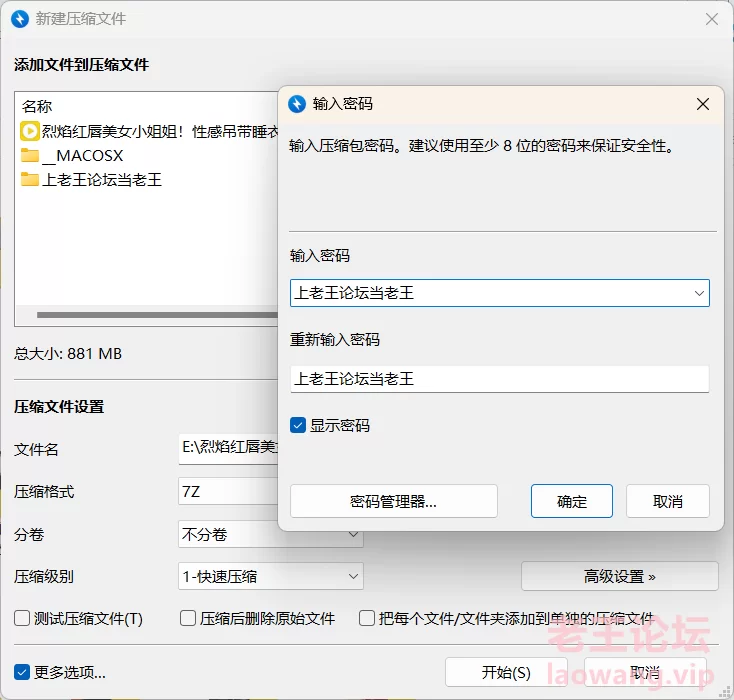Click the file list horizontal scrollbar

coord(157,315)
